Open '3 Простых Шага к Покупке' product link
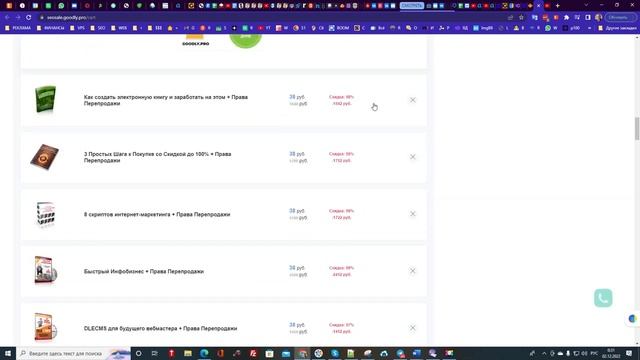Screen dimensions: 640x360 click(x=158, y=157)
